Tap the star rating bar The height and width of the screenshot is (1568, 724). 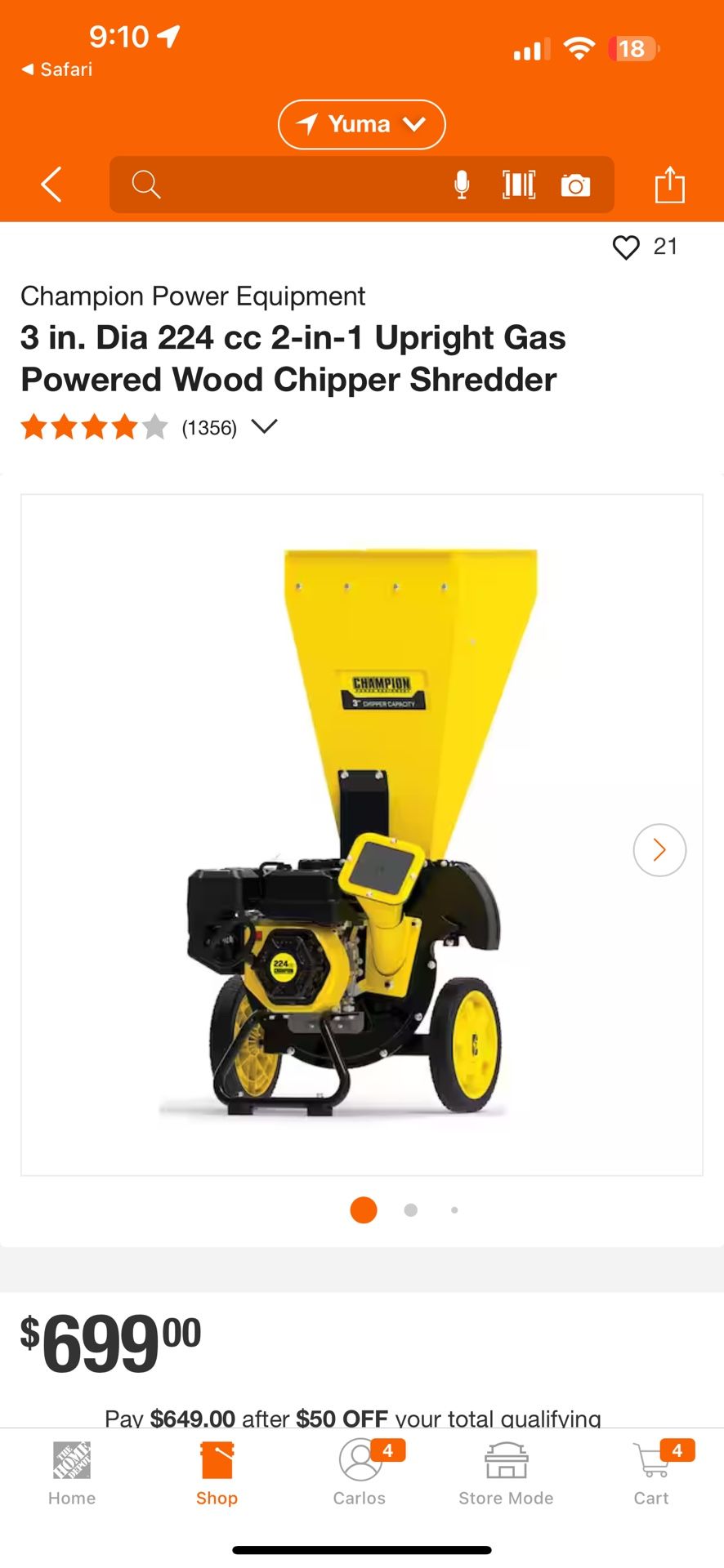point(94,427)
